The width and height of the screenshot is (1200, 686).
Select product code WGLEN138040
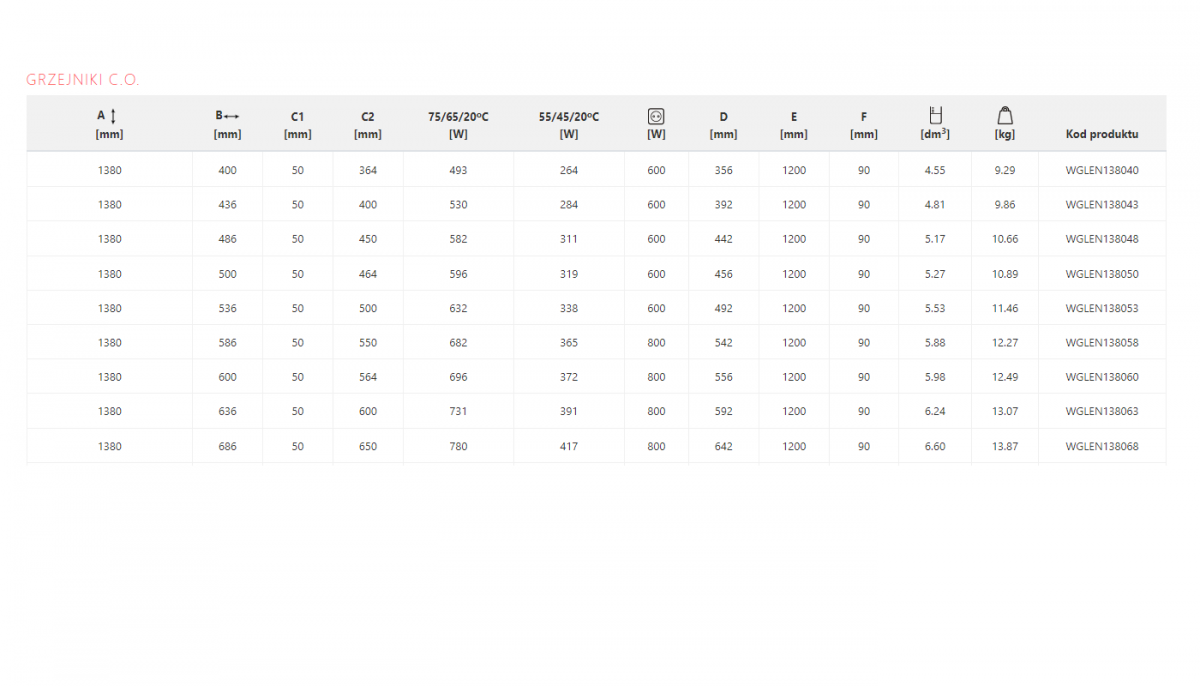pos(1101,170)
